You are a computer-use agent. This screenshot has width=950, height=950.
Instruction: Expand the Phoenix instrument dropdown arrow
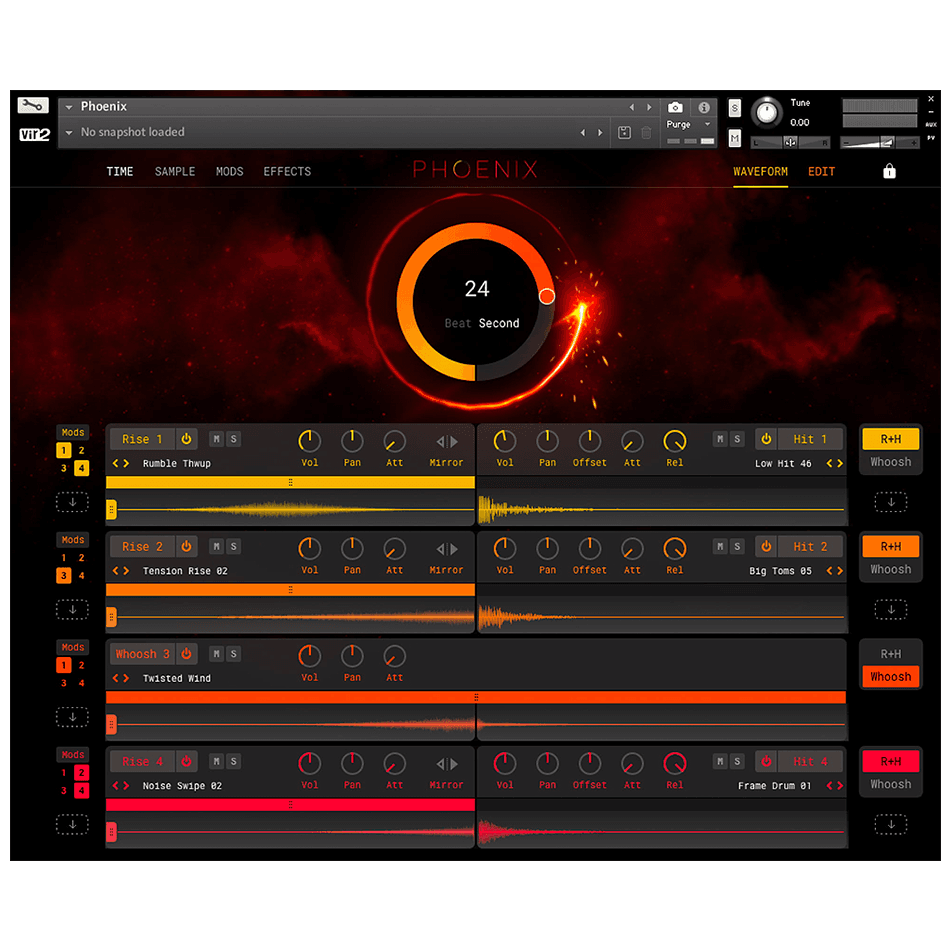click(x=69, y=107)
